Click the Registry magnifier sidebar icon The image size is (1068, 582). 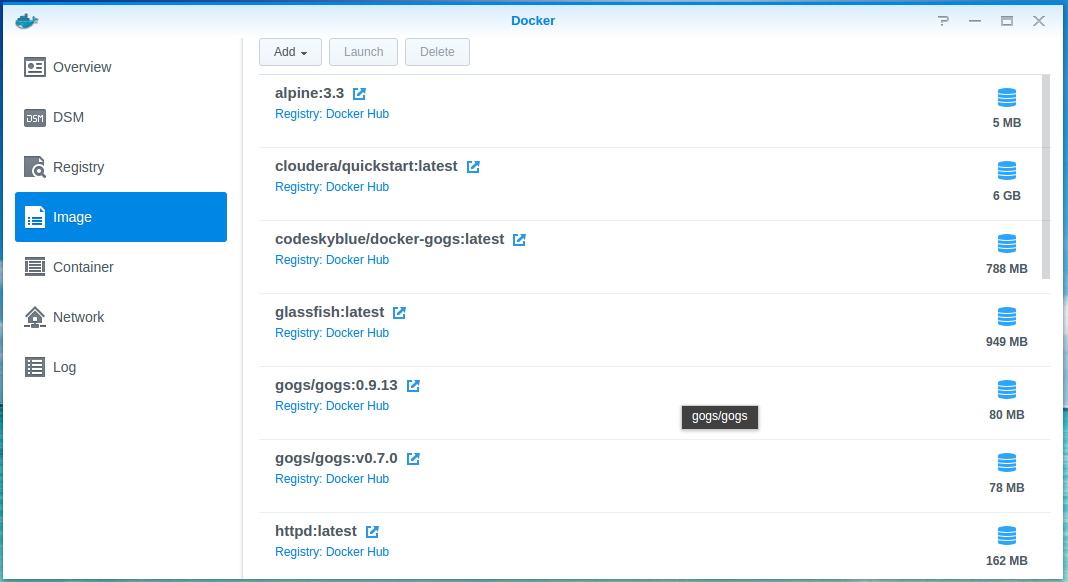35,167
